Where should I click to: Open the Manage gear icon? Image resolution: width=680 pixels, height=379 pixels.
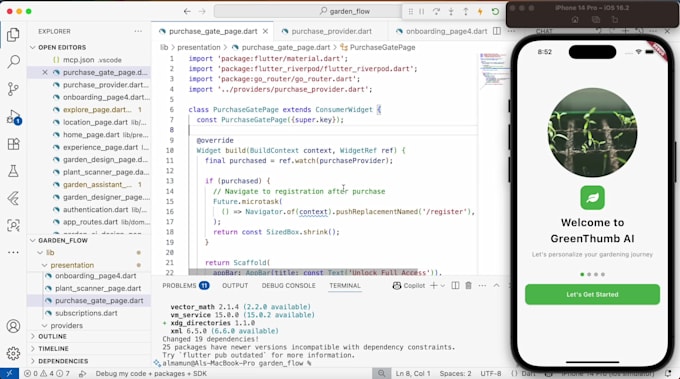[13, 353]
